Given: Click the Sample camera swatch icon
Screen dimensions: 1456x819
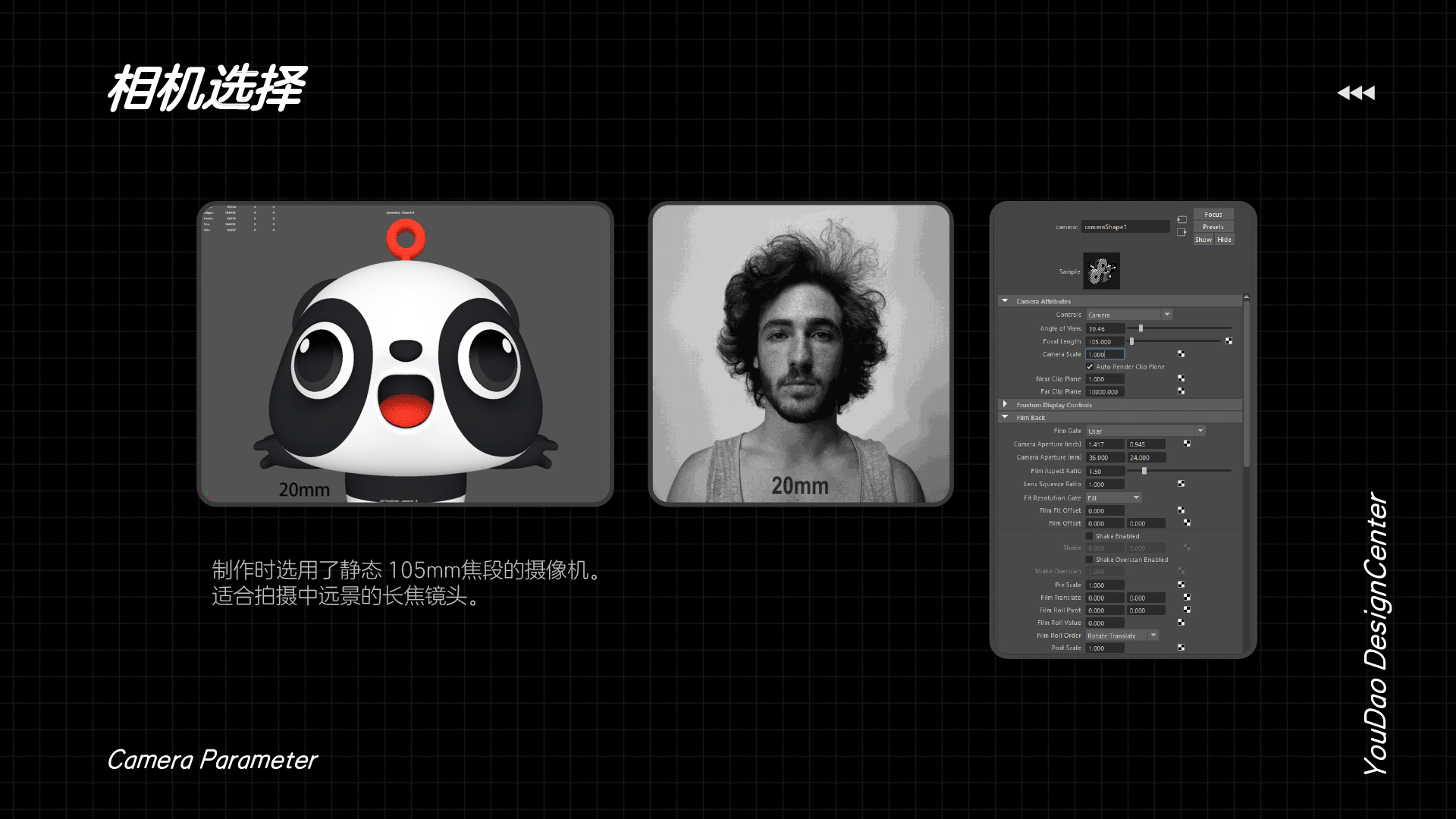Looking at the screenshot, I should click(x=1102, y=271).
